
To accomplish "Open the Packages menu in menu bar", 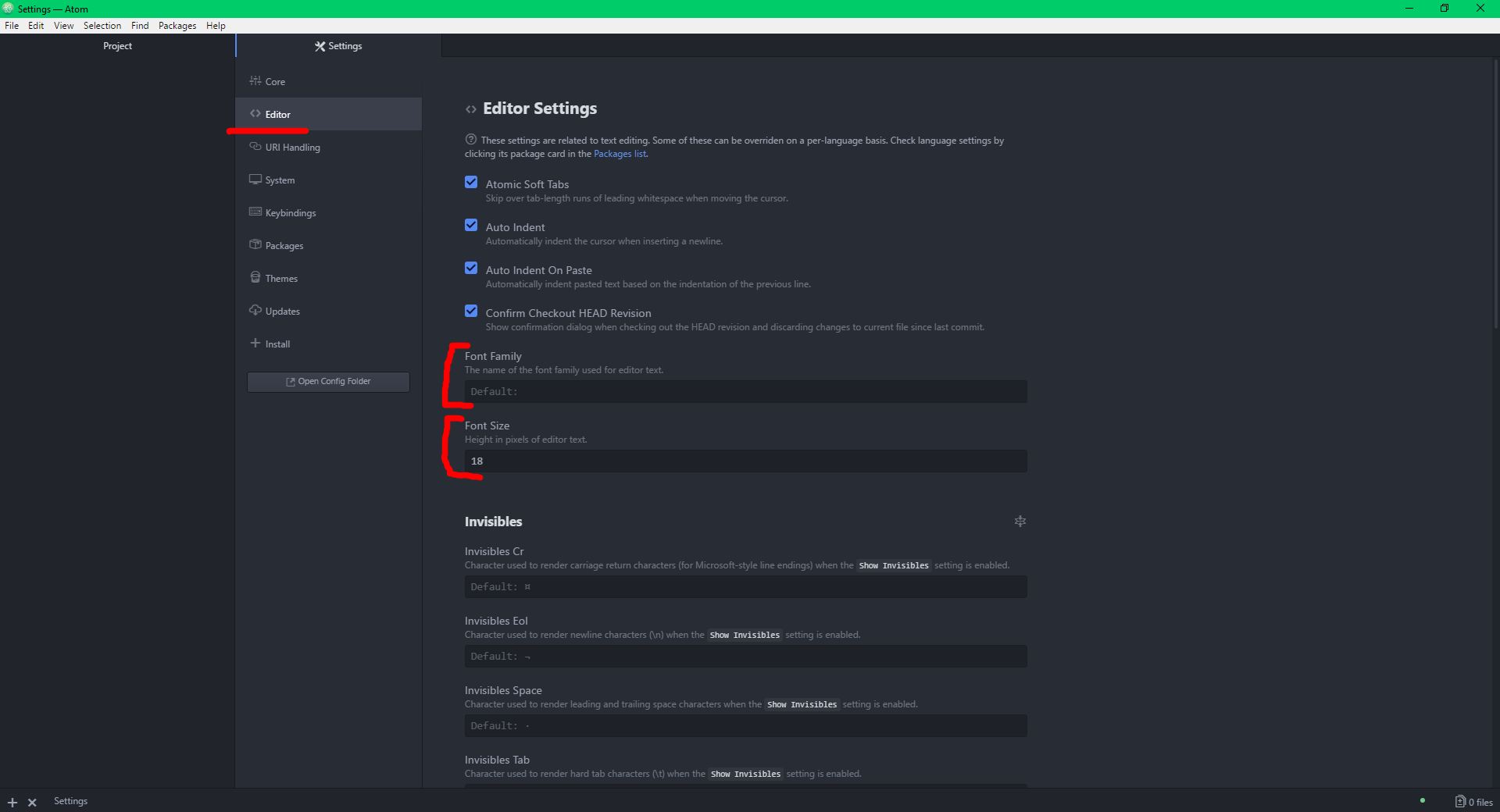I will click(x=177, y=26).
